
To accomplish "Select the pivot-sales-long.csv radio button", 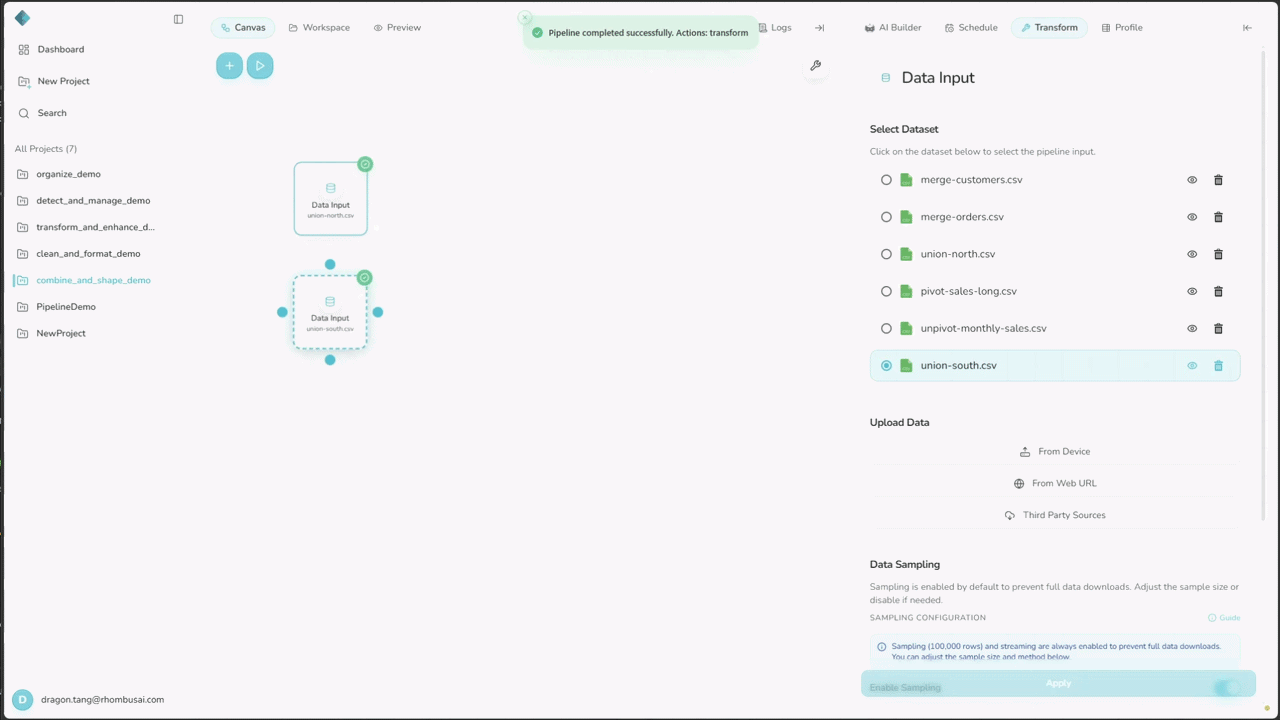I will click(x=886, y=291).
